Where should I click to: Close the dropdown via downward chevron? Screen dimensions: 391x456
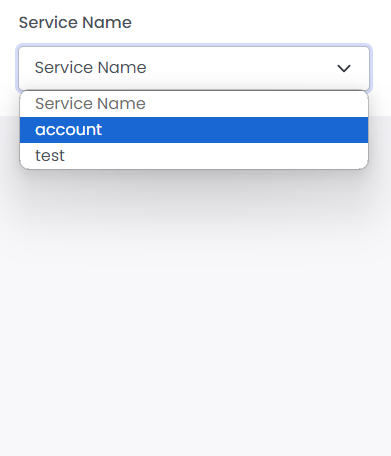coord(344,68)
